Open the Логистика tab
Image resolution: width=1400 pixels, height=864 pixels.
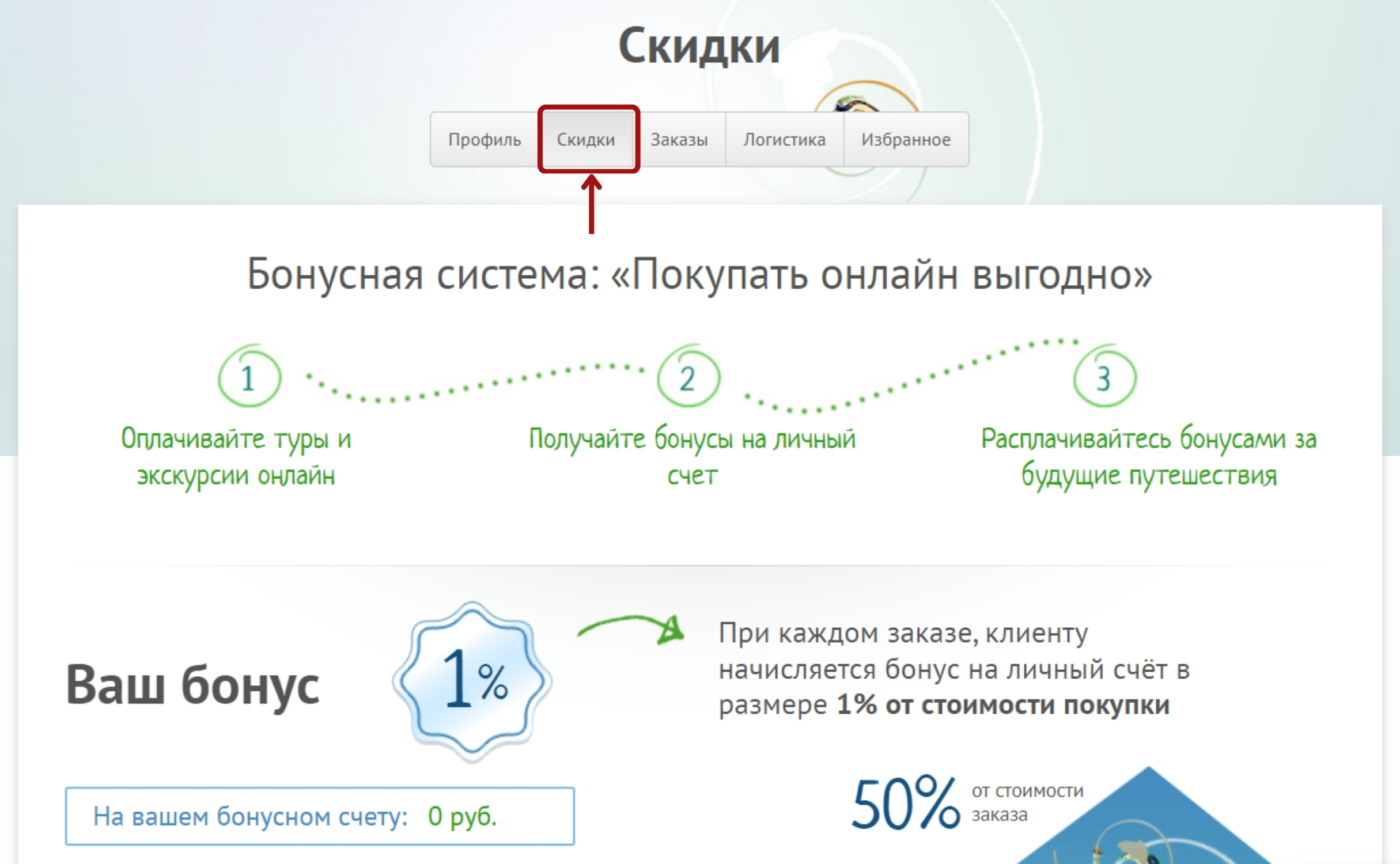tap(784, 139)
